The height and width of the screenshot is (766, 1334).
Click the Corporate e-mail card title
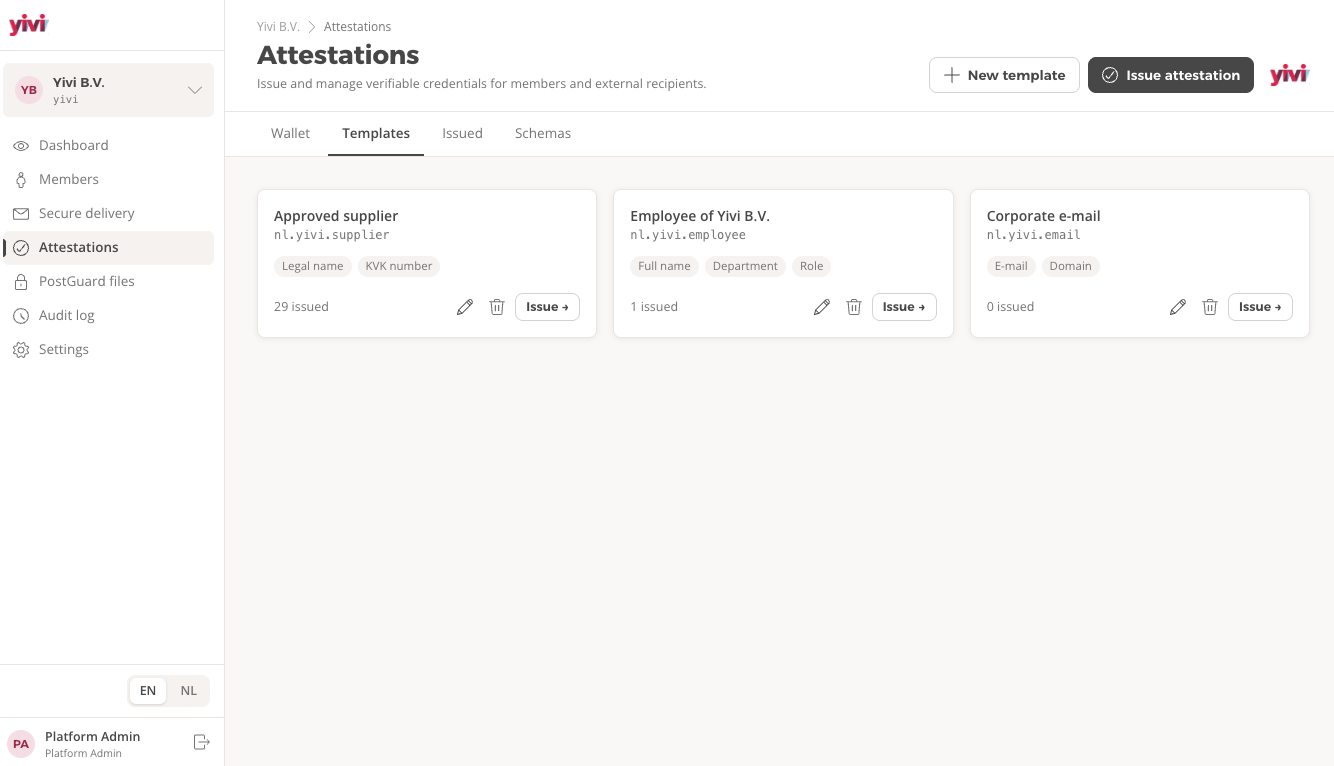pyautogui.click(x=1044, y=216)
